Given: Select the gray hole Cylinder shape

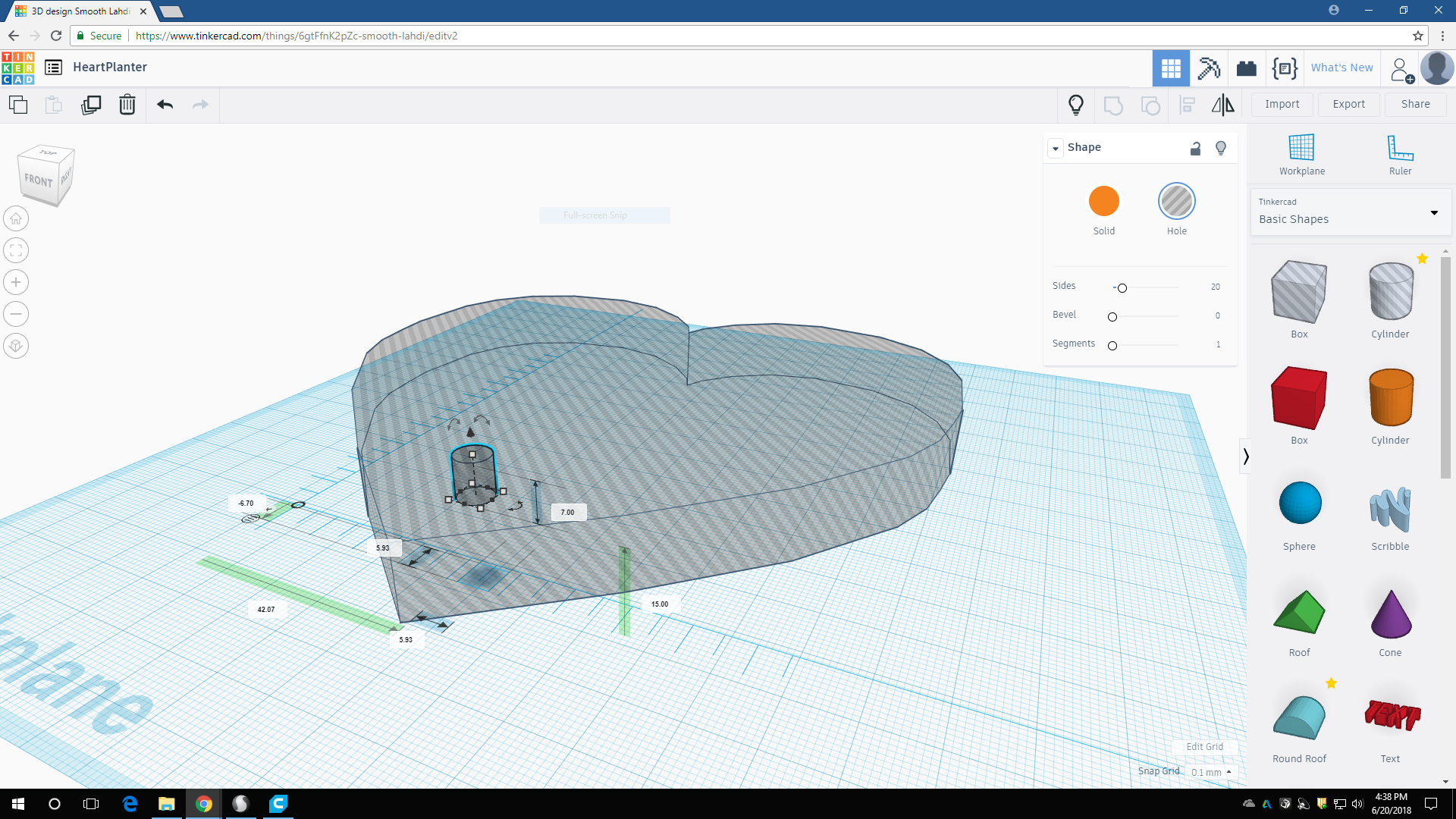Looking at the screenshot, I should pyautogui.click(x=1391, y=292).
